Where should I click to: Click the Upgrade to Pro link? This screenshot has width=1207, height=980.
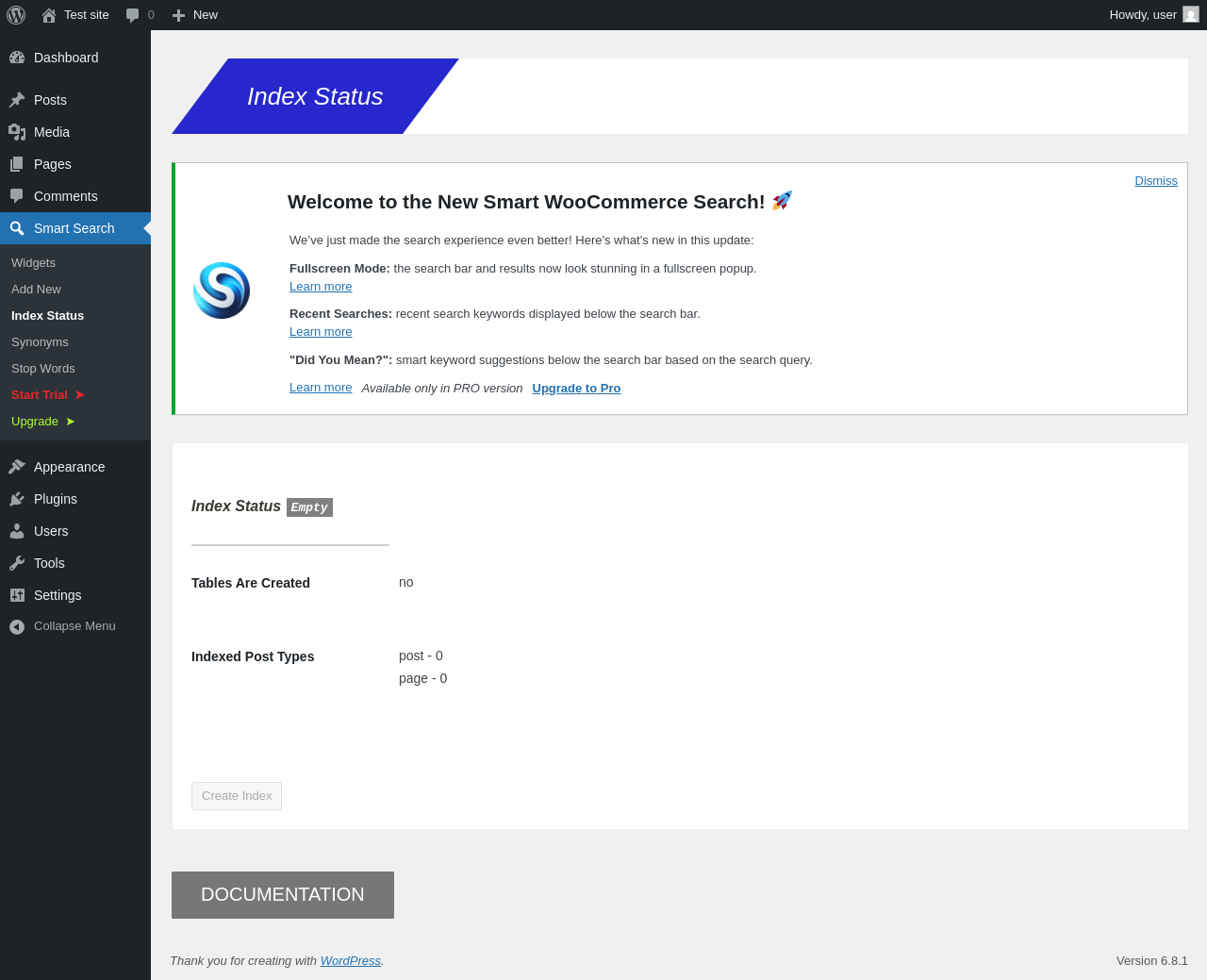pos(576,389)
